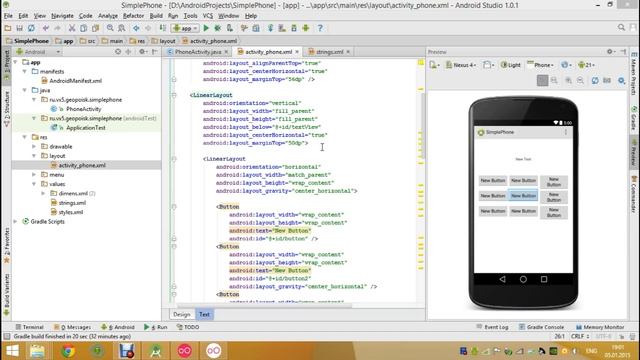Switch to strings.xml editor tab
Viewport: 640px width, 360px height.
pos(329,52)
